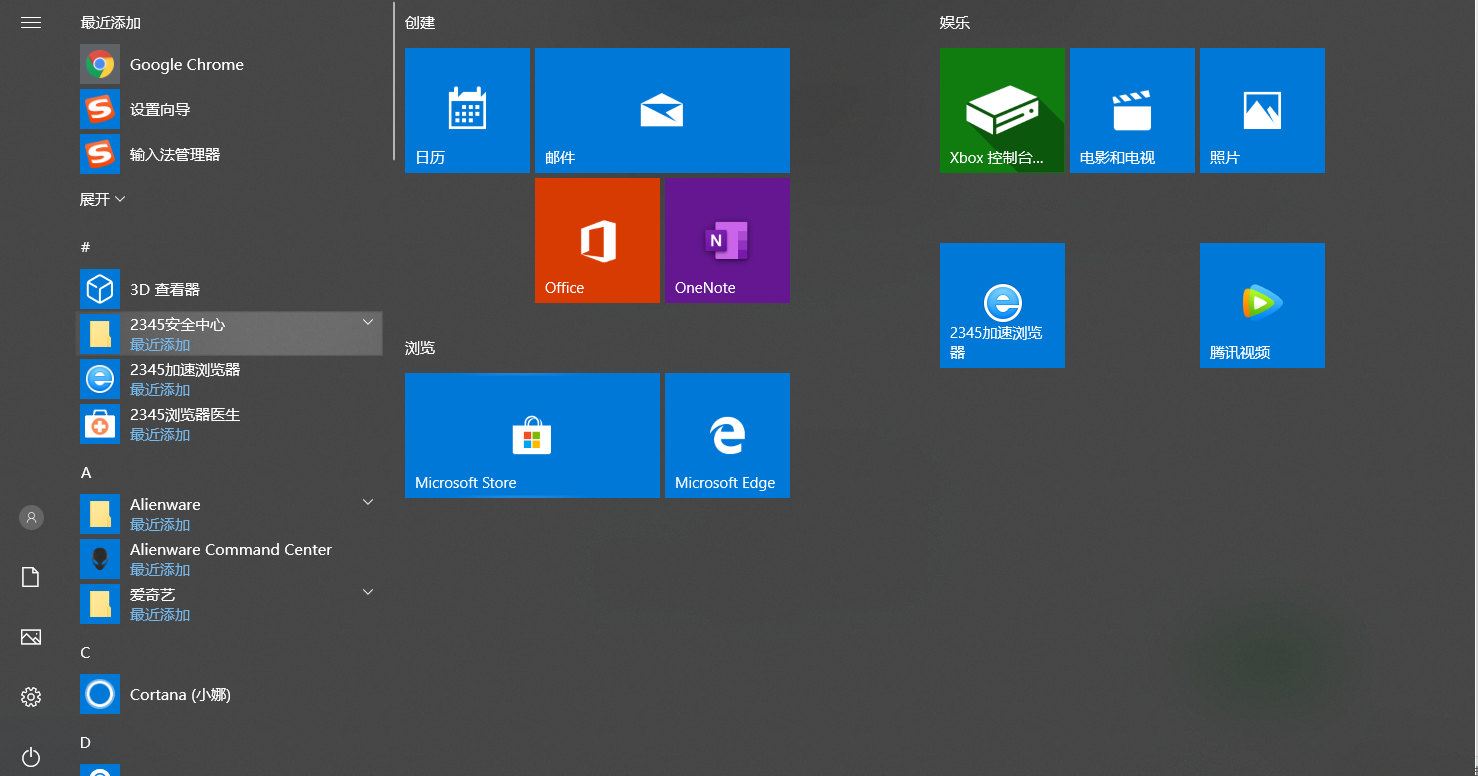Open the OneNote tile
1478x776 pixels.
tap(727, 240)
